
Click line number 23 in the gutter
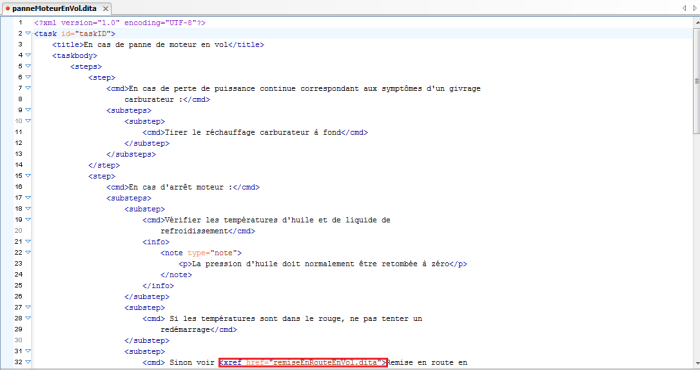click(x=18, y=263)
